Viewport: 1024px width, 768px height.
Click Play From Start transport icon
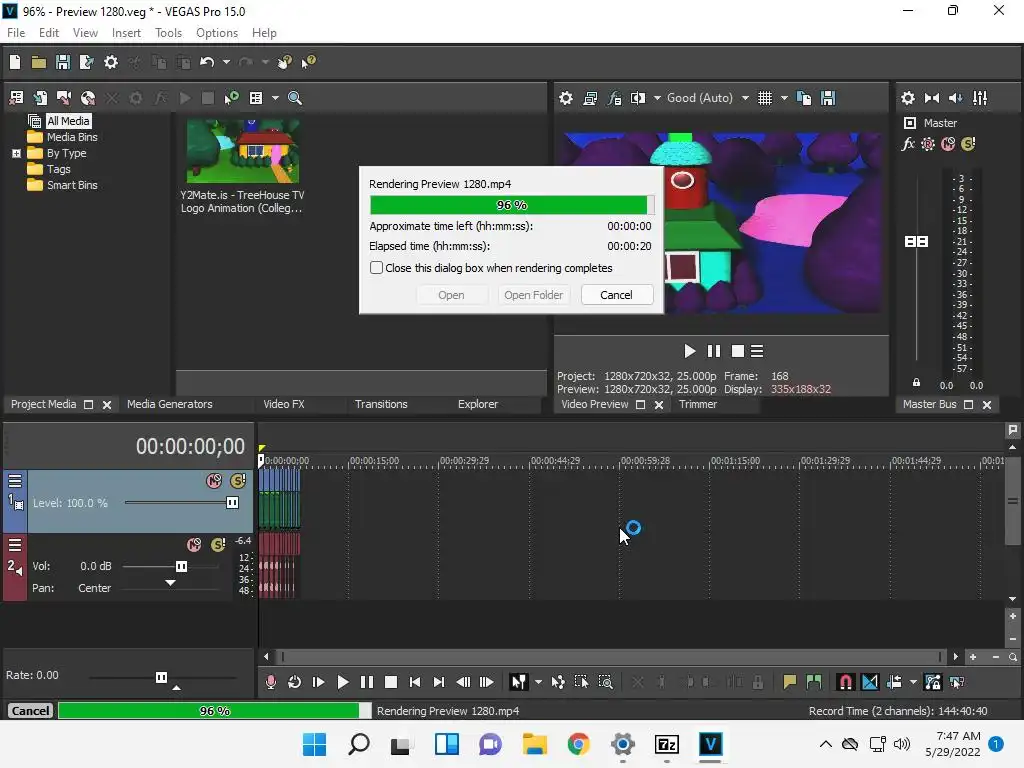319,682
